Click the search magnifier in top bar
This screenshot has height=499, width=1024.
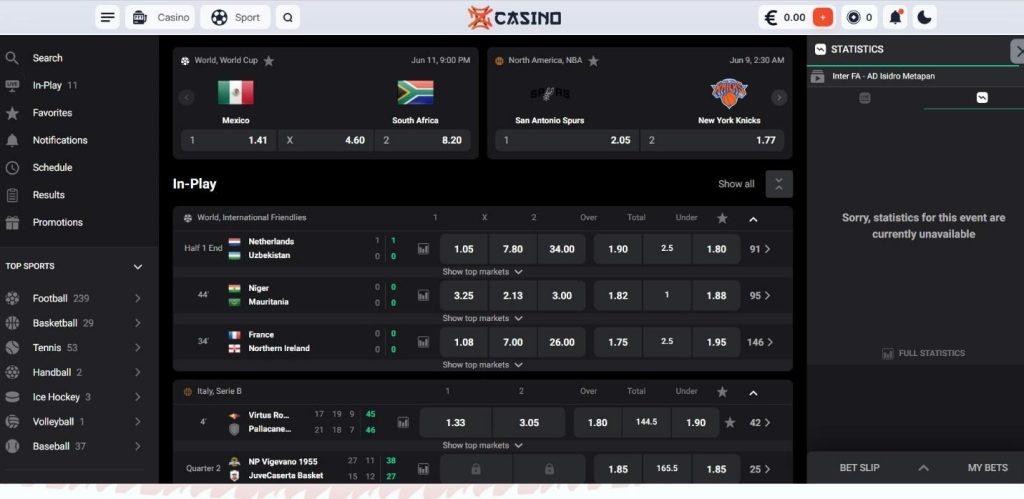tap(287, 18)
